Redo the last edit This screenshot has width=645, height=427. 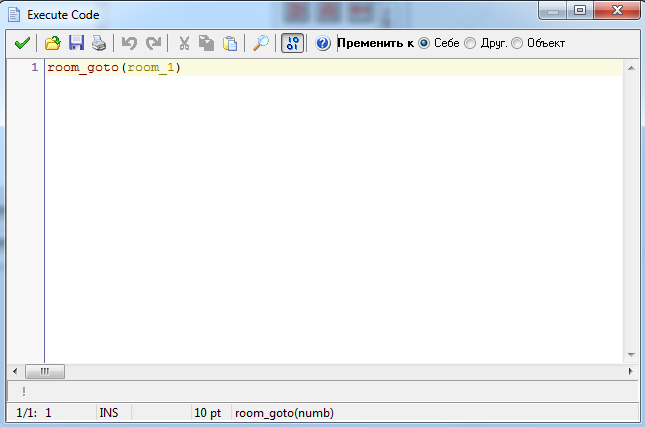point(153,43)
